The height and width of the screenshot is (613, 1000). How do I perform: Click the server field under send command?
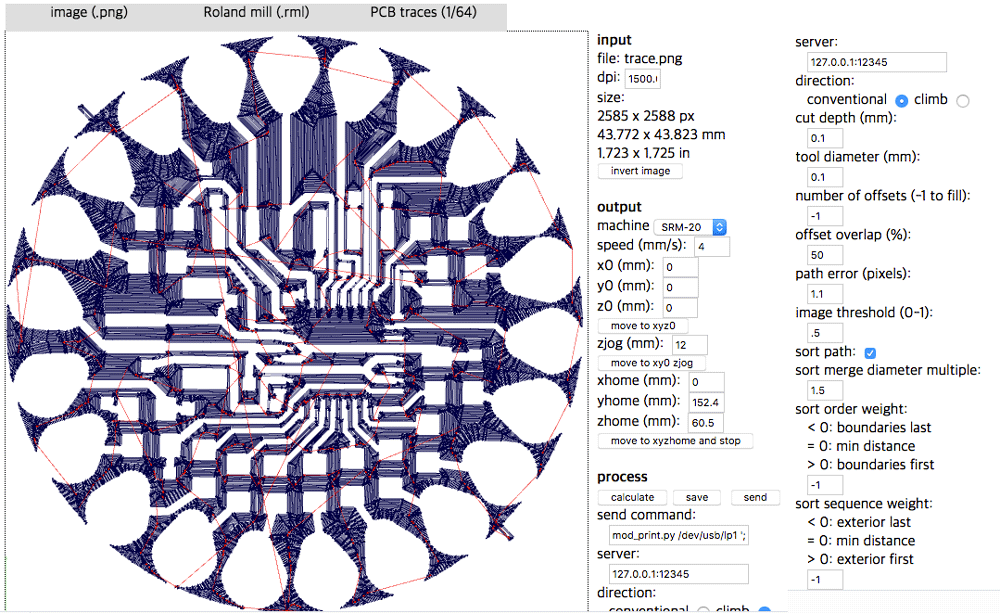pyautogui.click(x=679, y=574)
